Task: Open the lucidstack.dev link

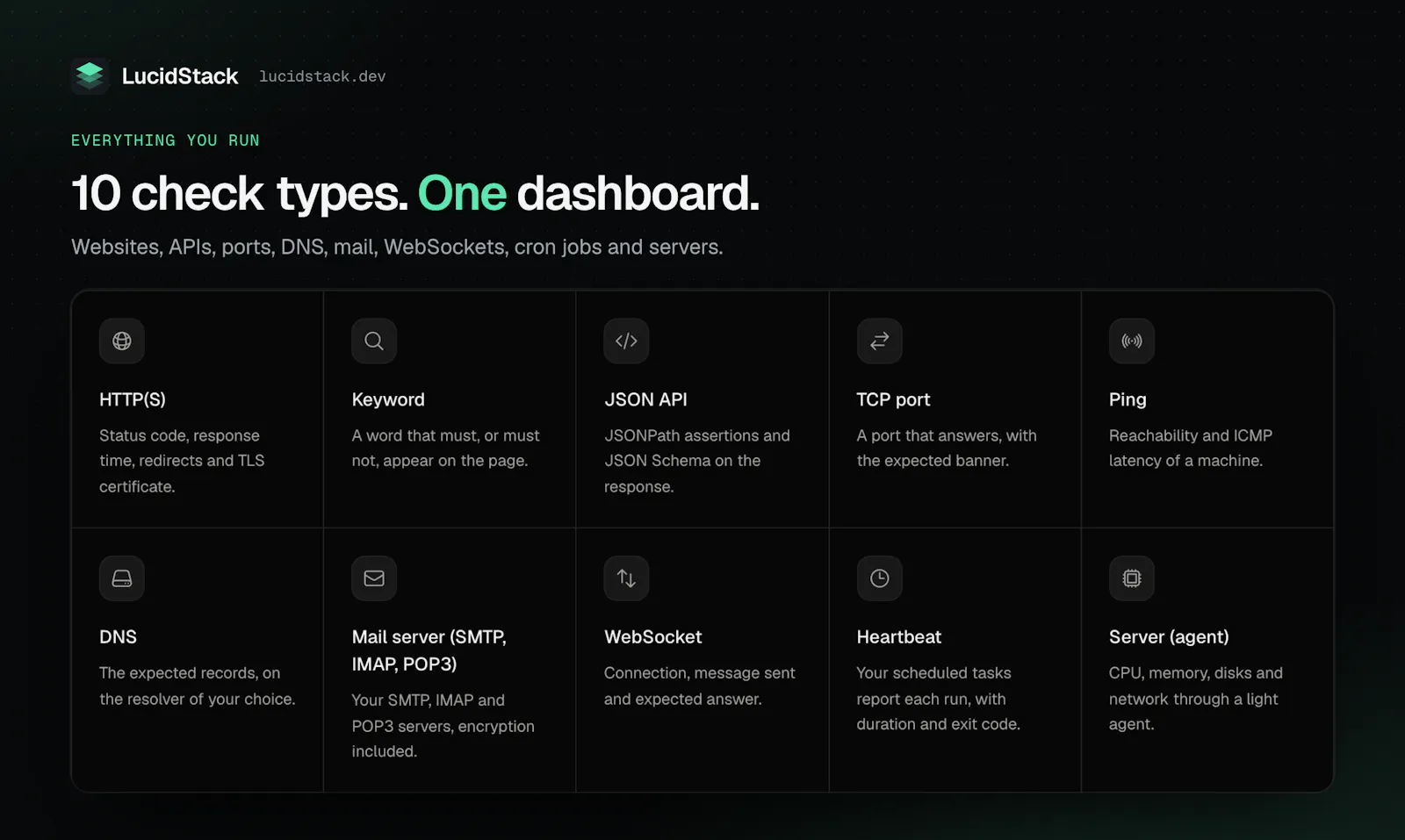Action: click(322, 76)
